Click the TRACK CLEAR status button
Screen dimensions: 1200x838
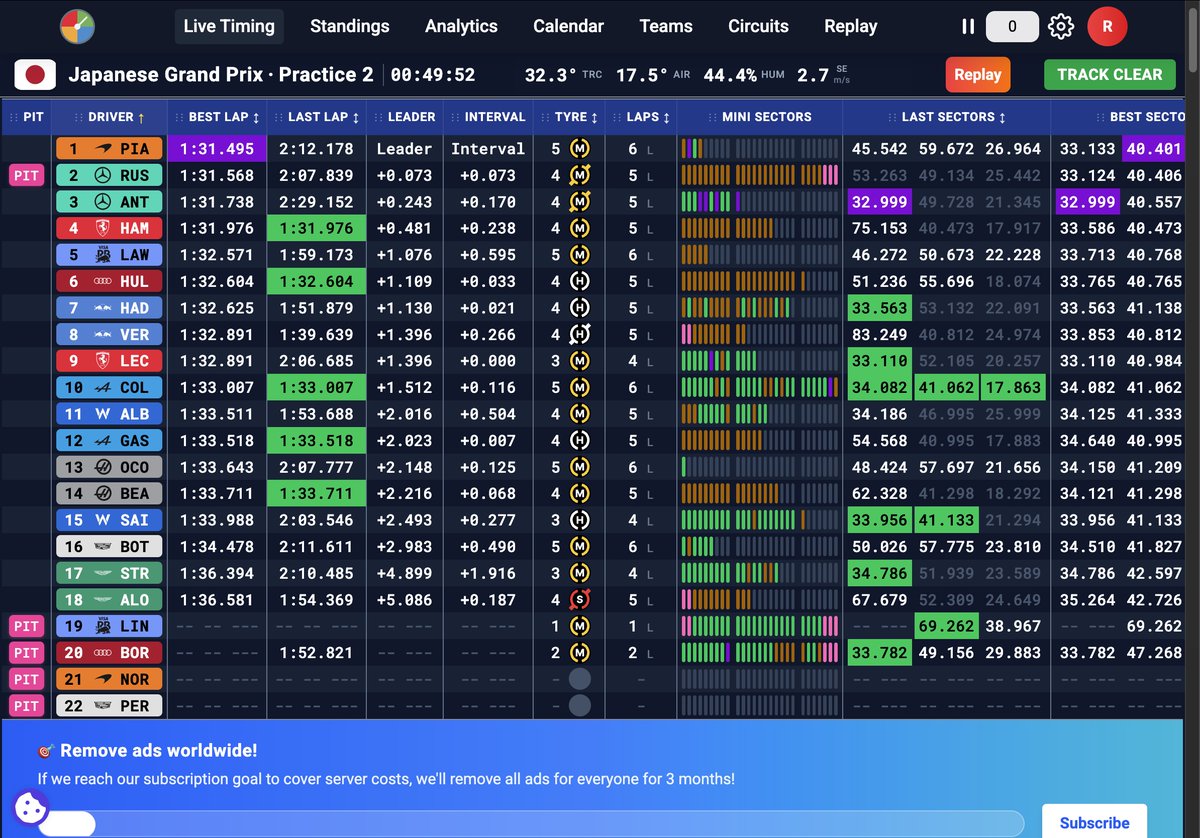1110,75
